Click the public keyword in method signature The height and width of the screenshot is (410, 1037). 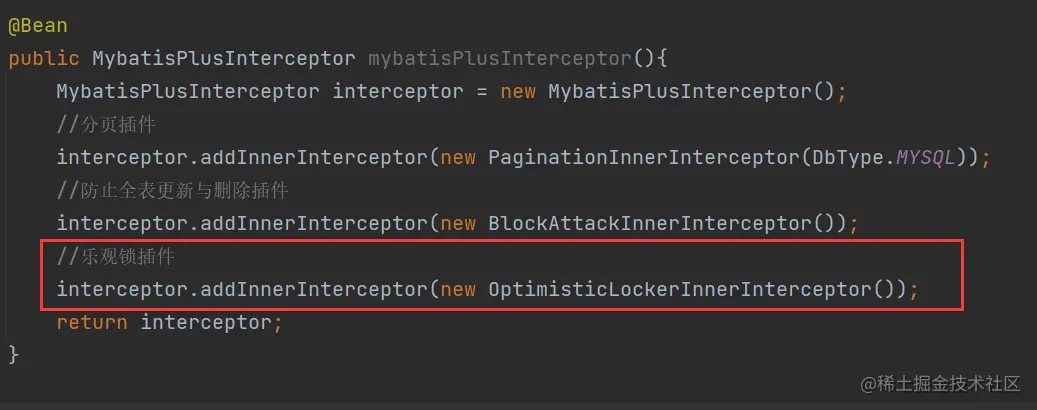click(44, 58)
